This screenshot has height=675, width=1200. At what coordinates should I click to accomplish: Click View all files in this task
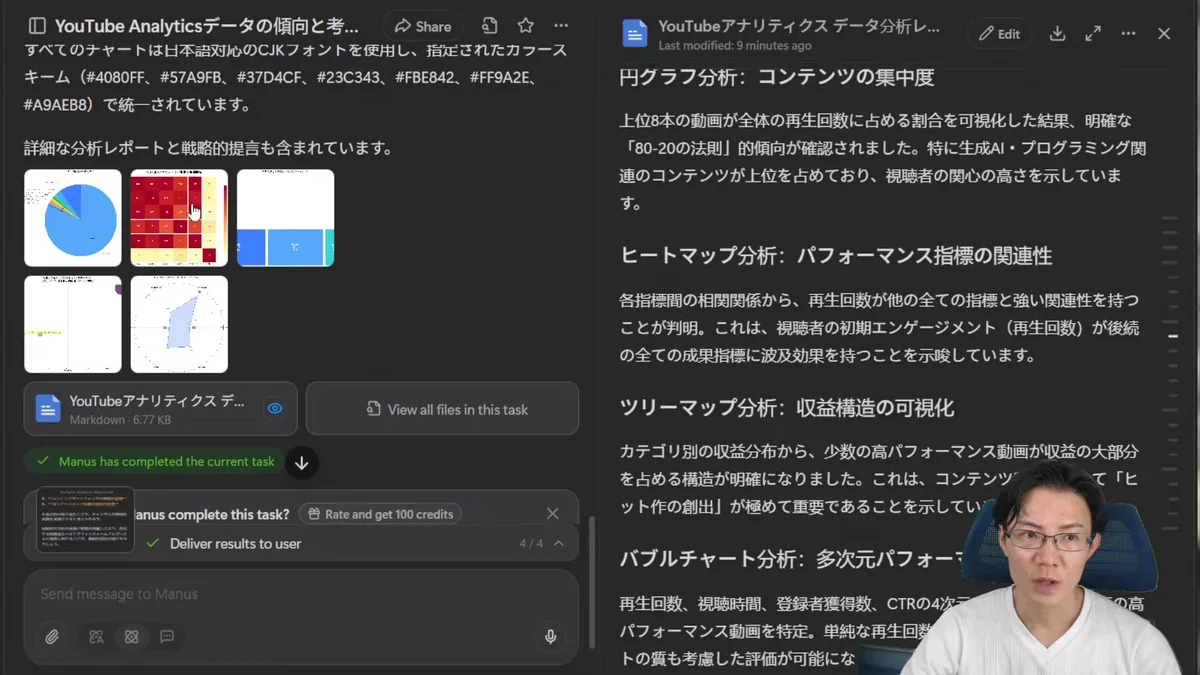(442, 409)
